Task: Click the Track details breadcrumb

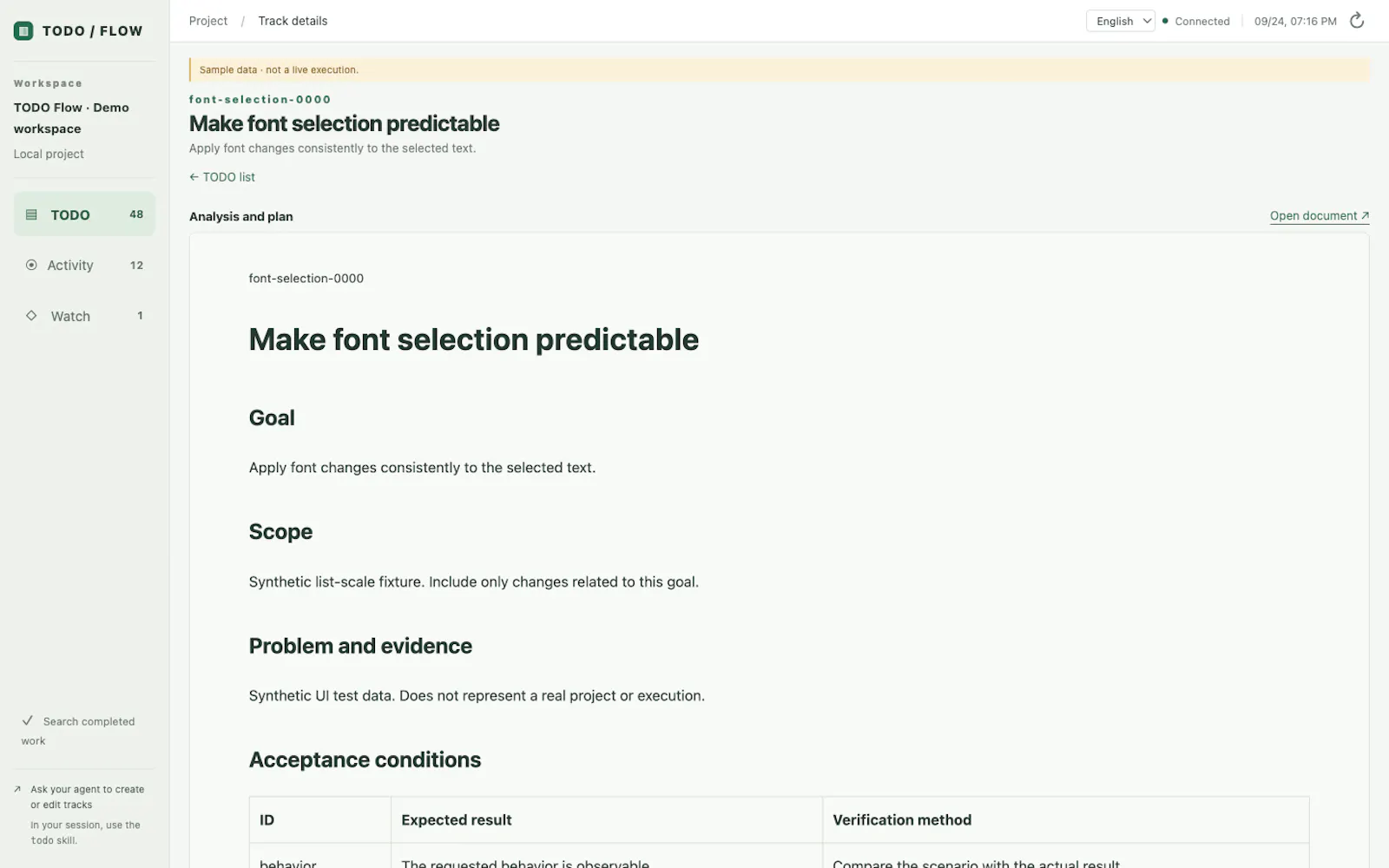Action: point(293,21)
